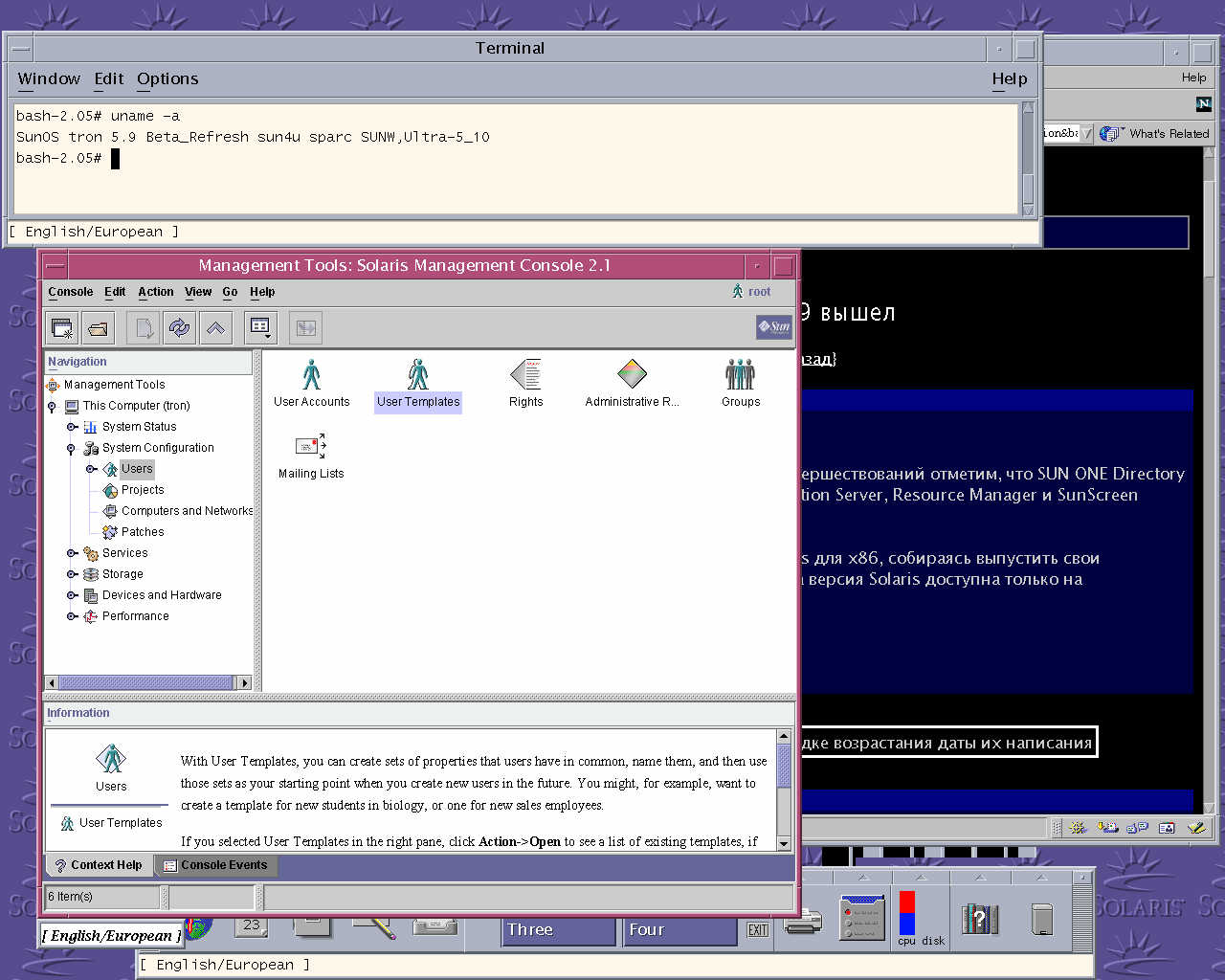This screenshot has width=1225, height=980.
Task: Click the Up Level toolbar icon
Action: (215, 328)
